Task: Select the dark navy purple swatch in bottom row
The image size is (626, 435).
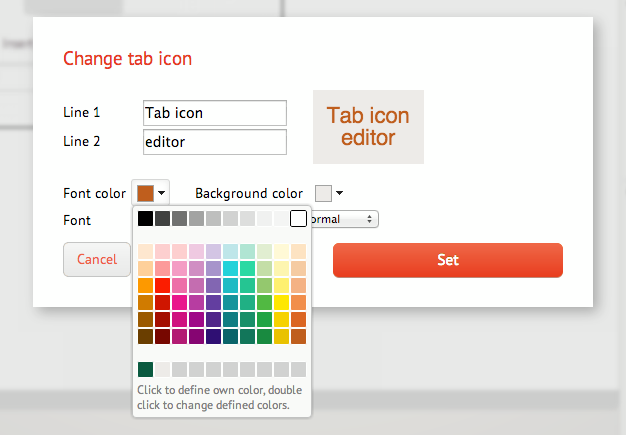Action: pos(213,336)
